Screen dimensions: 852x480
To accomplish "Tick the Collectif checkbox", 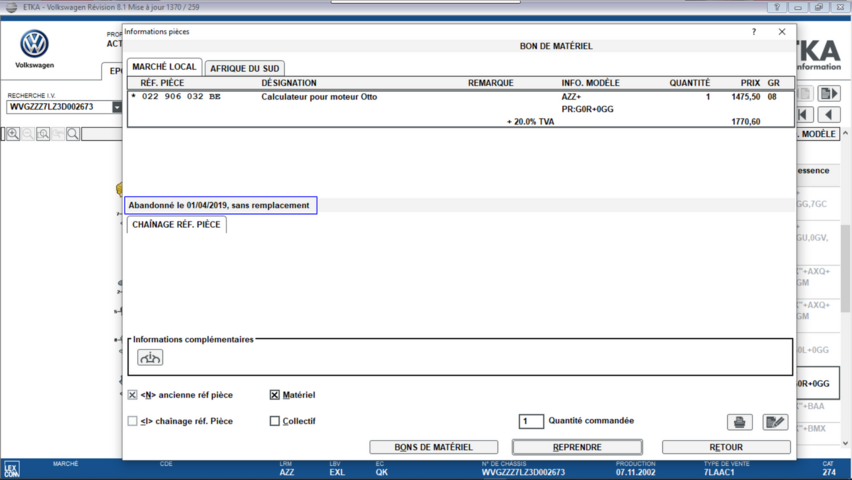I will [275, 421].
